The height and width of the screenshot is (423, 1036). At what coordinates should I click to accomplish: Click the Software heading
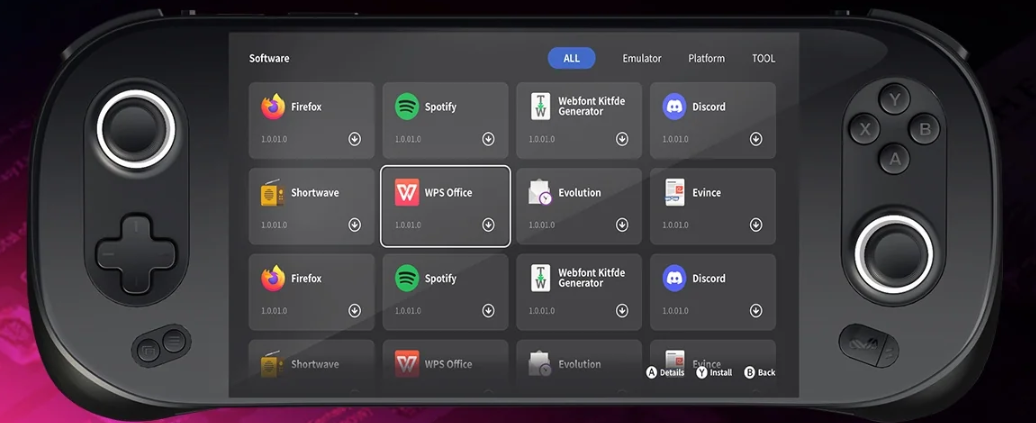(269, 58)
